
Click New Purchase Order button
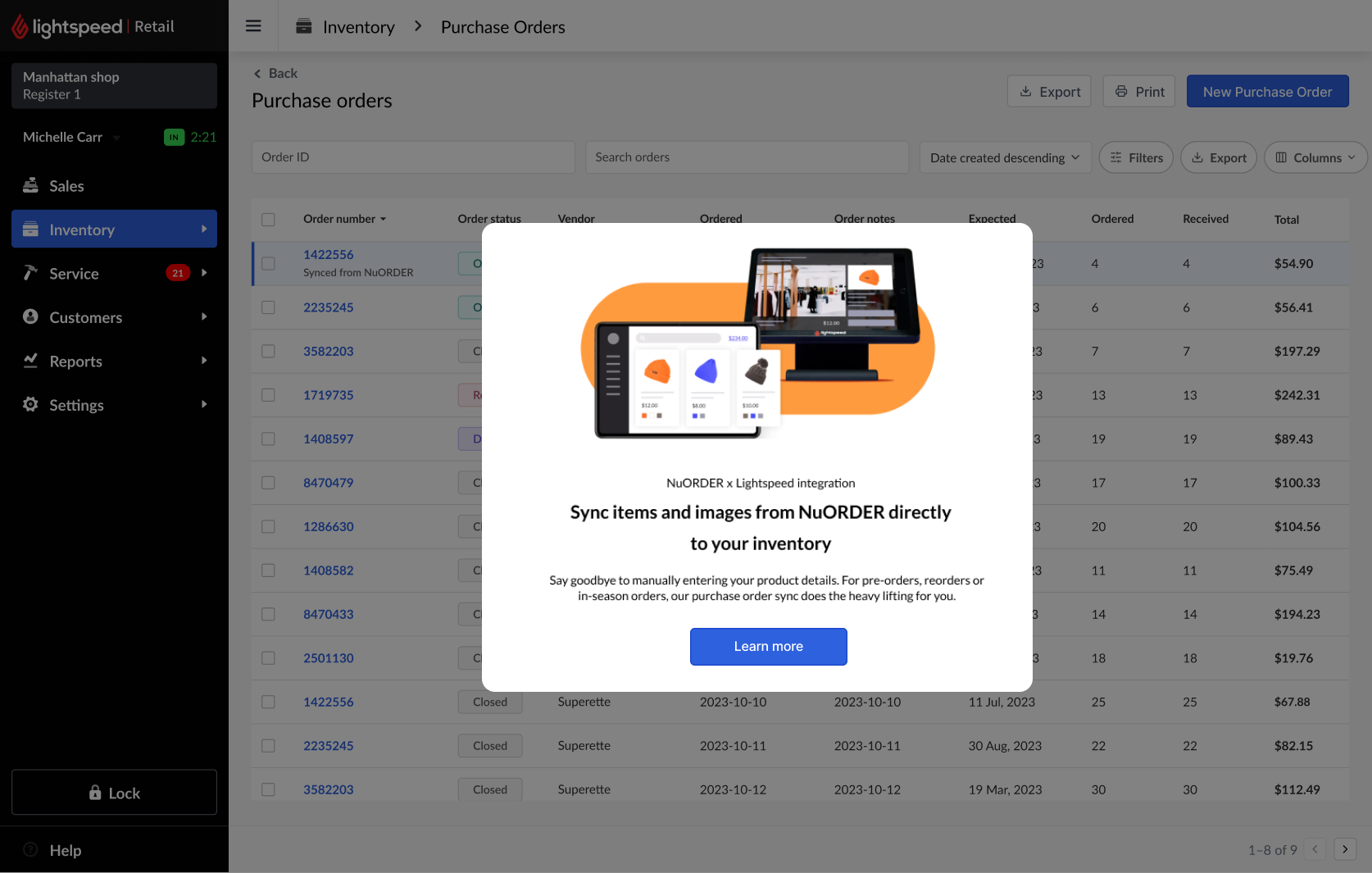(x=1267, y=92)
